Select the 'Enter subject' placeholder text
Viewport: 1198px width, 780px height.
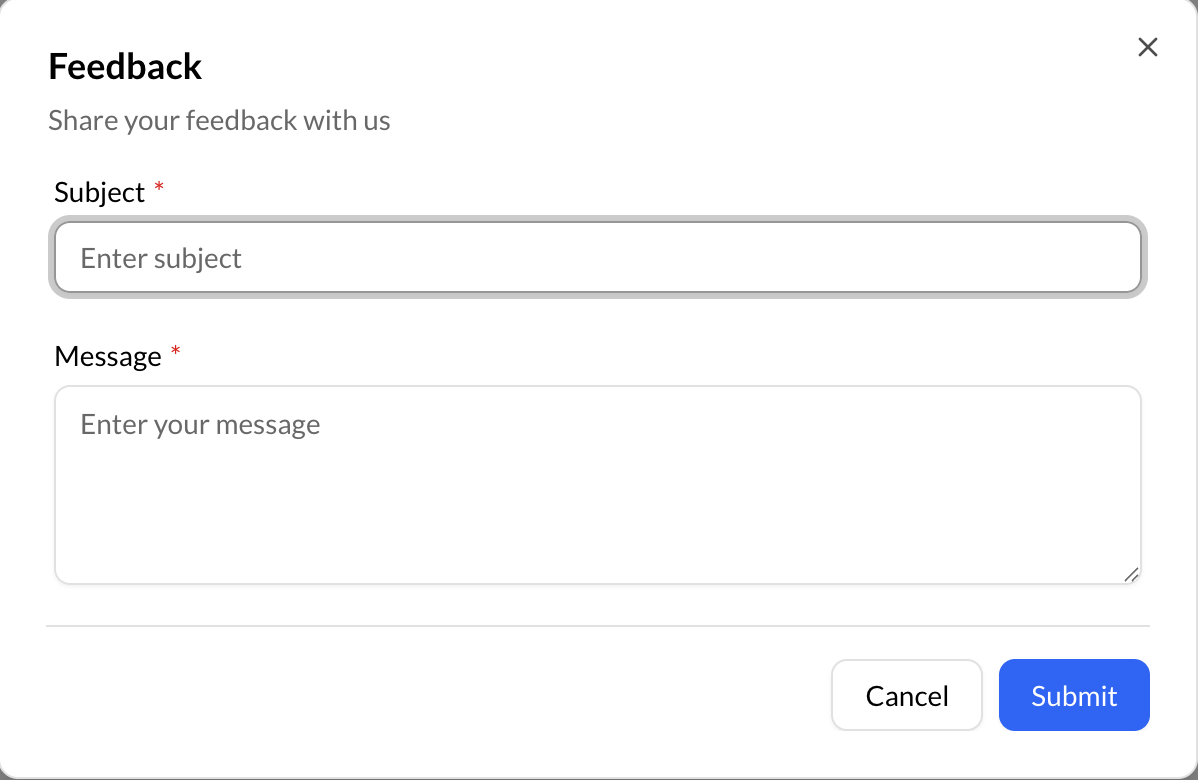161,258
